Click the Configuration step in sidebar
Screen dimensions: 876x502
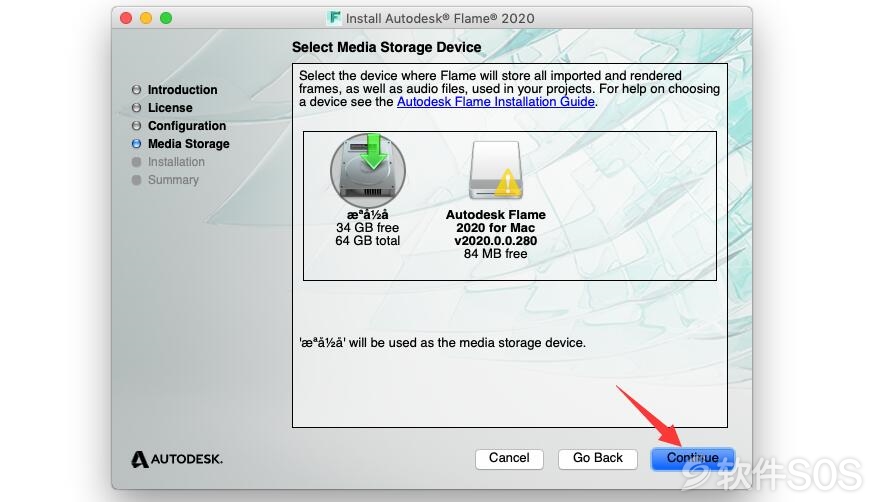(x=187, y=126)
